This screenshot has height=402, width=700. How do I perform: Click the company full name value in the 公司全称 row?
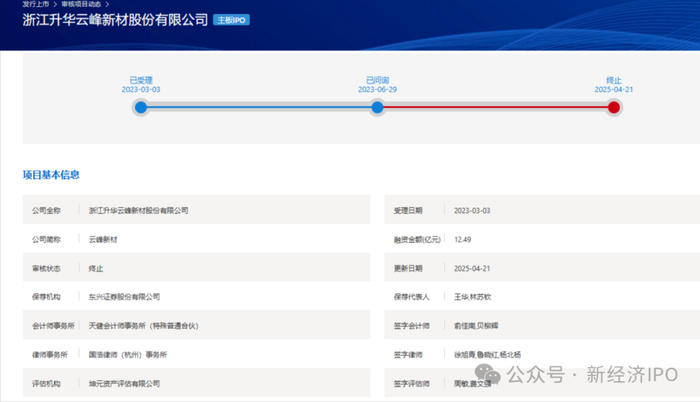coord(138,210)
